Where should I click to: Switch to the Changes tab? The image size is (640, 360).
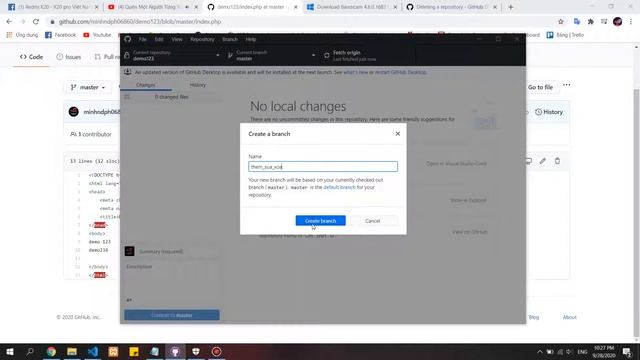[x=146, y=85]
